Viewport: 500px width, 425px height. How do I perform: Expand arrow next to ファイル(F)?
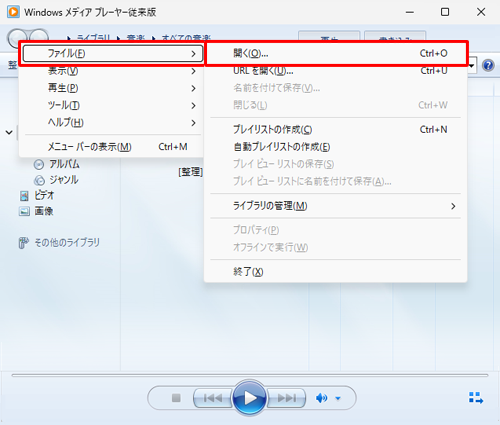(193, 54)
